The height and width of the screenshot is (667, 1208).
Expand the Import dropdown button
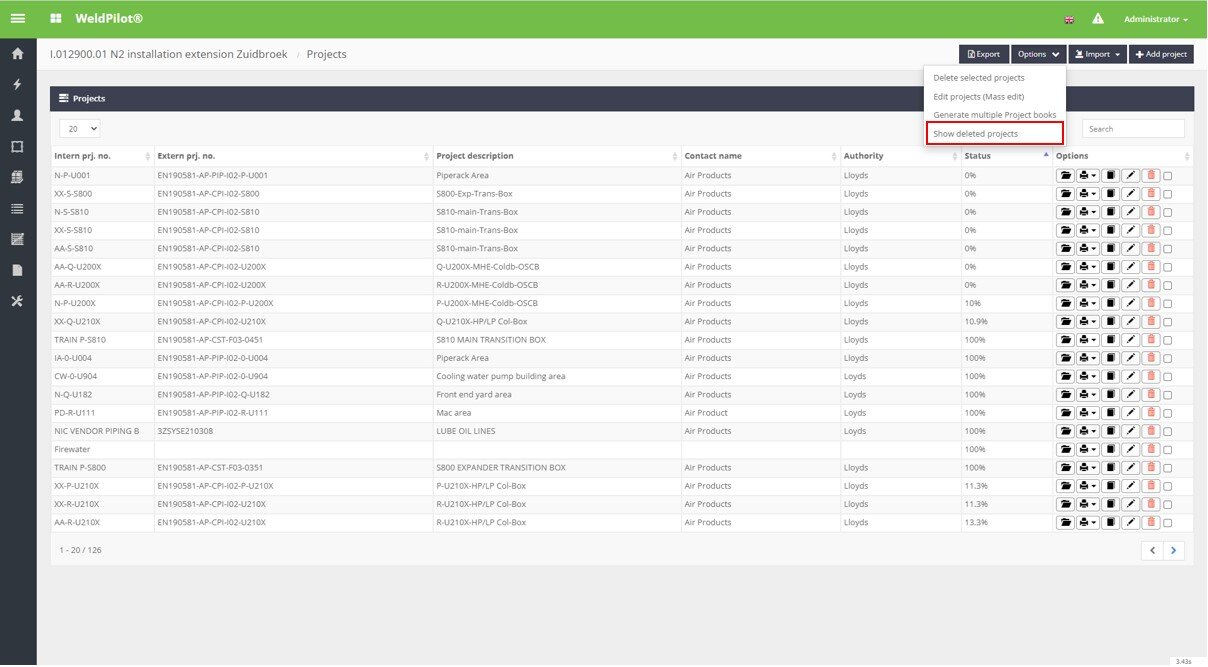click(x=1097, y=54)
